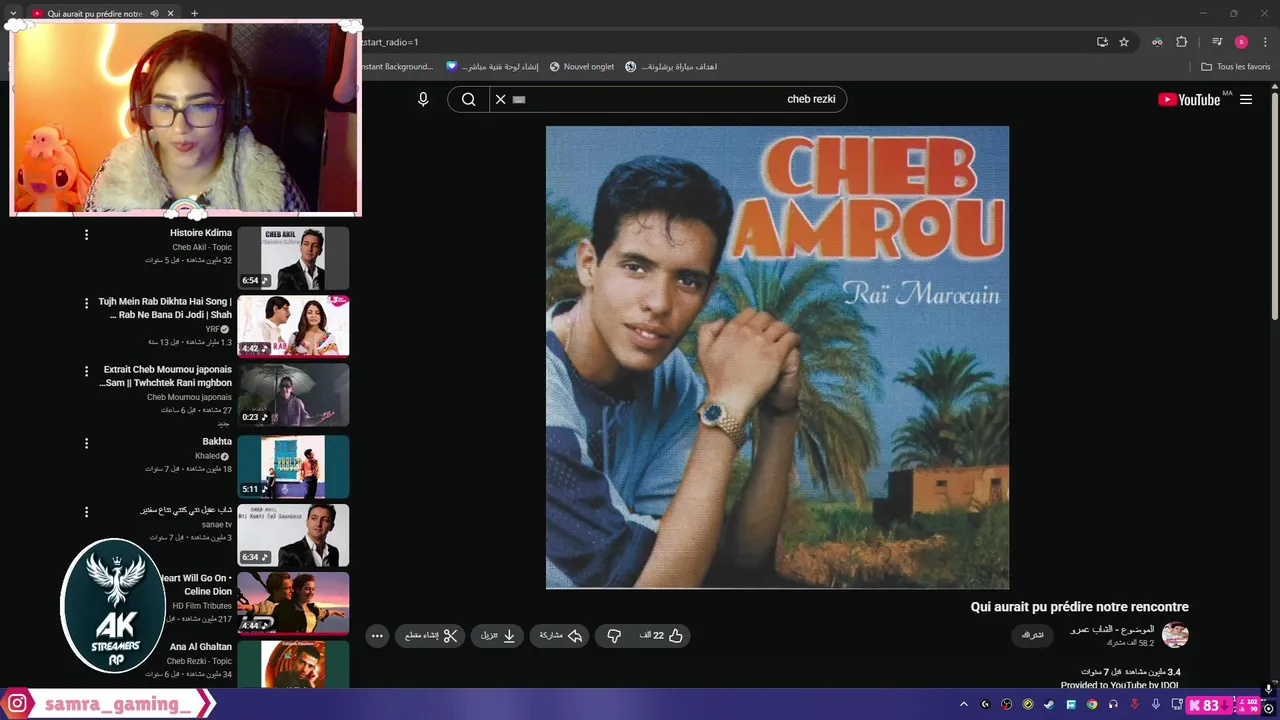Click the headset tray icon

coord(1113,705)
